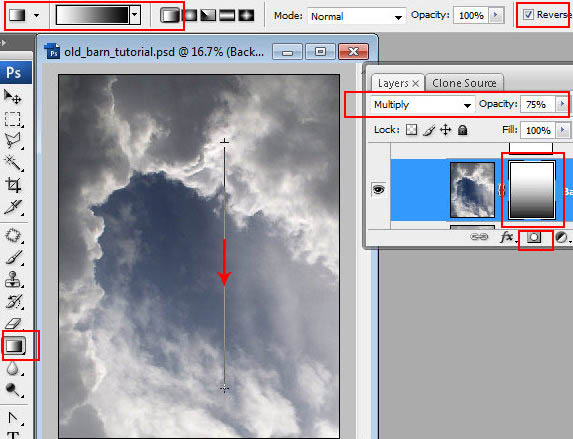This screenshot has height=439, width=573.
Task: Click the Add Layer Mask button
Action: pyautogui.click(x=534, y=238)
